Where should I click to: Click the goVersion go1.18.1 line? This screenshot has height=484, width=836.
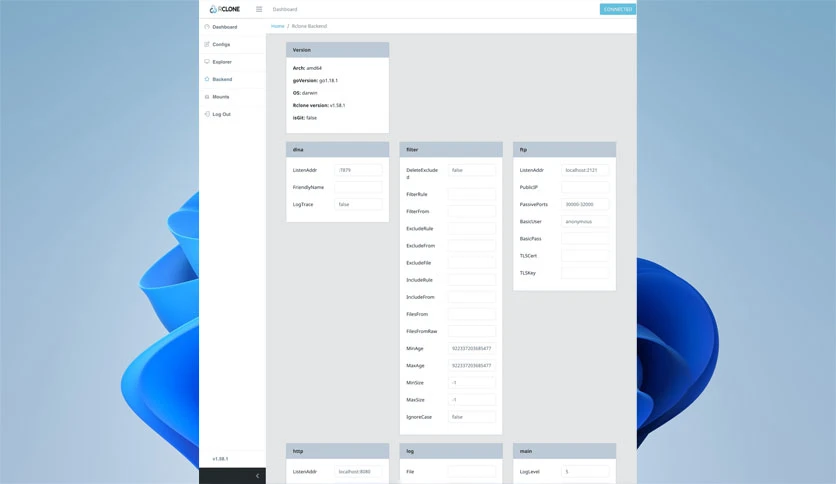pos(315,80)
